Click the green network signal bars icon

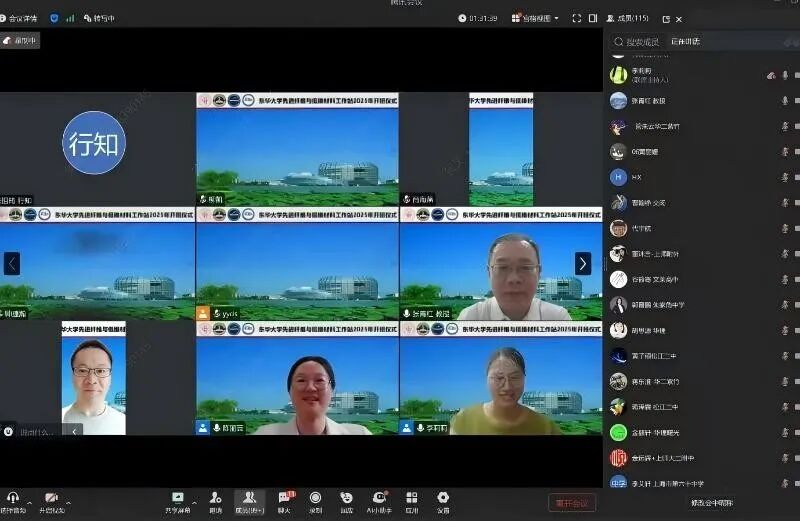(70, 18)
